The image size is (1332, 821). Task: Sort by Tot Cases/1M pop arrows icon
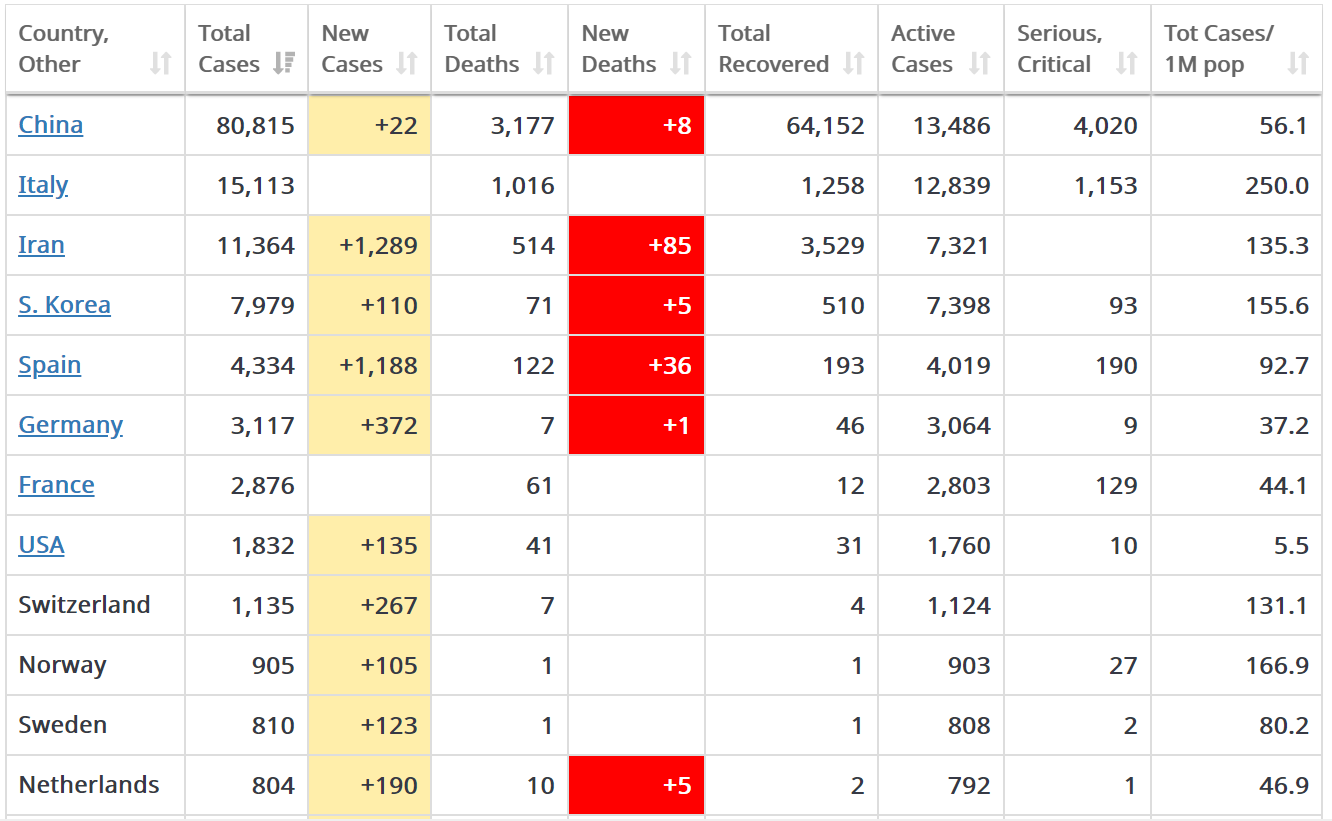click(1298, 64)
